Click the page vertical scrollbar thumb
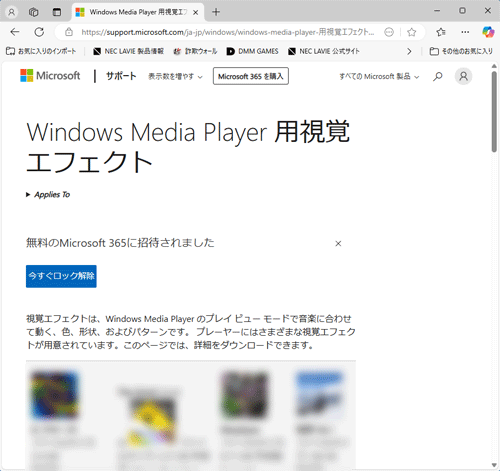Image resolution: width=500 pixels, height=471 pixels. 494,112
